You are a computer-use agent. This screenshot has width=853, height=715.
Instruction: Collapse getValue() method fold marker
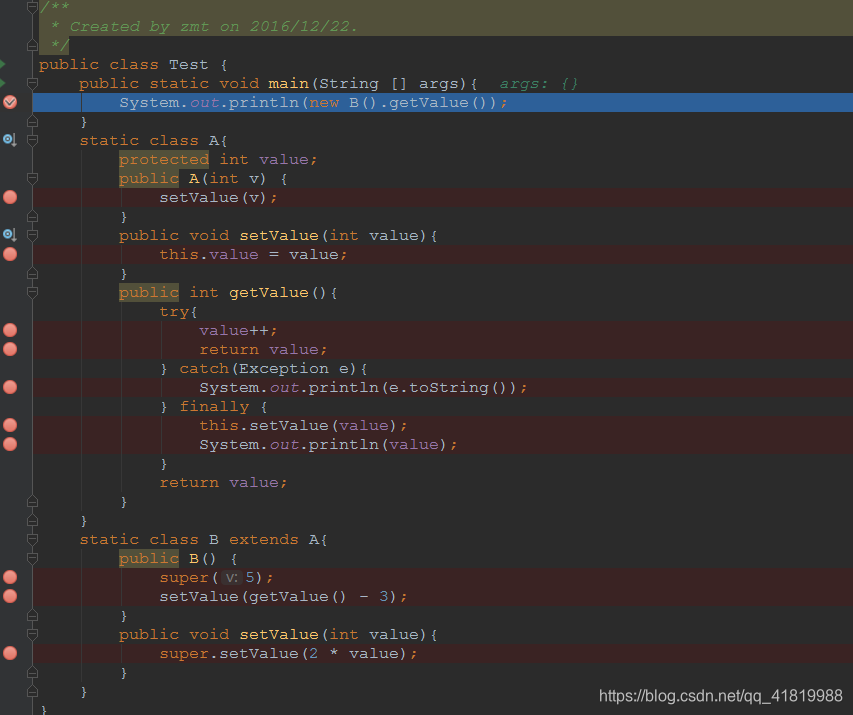click(32, 292)
